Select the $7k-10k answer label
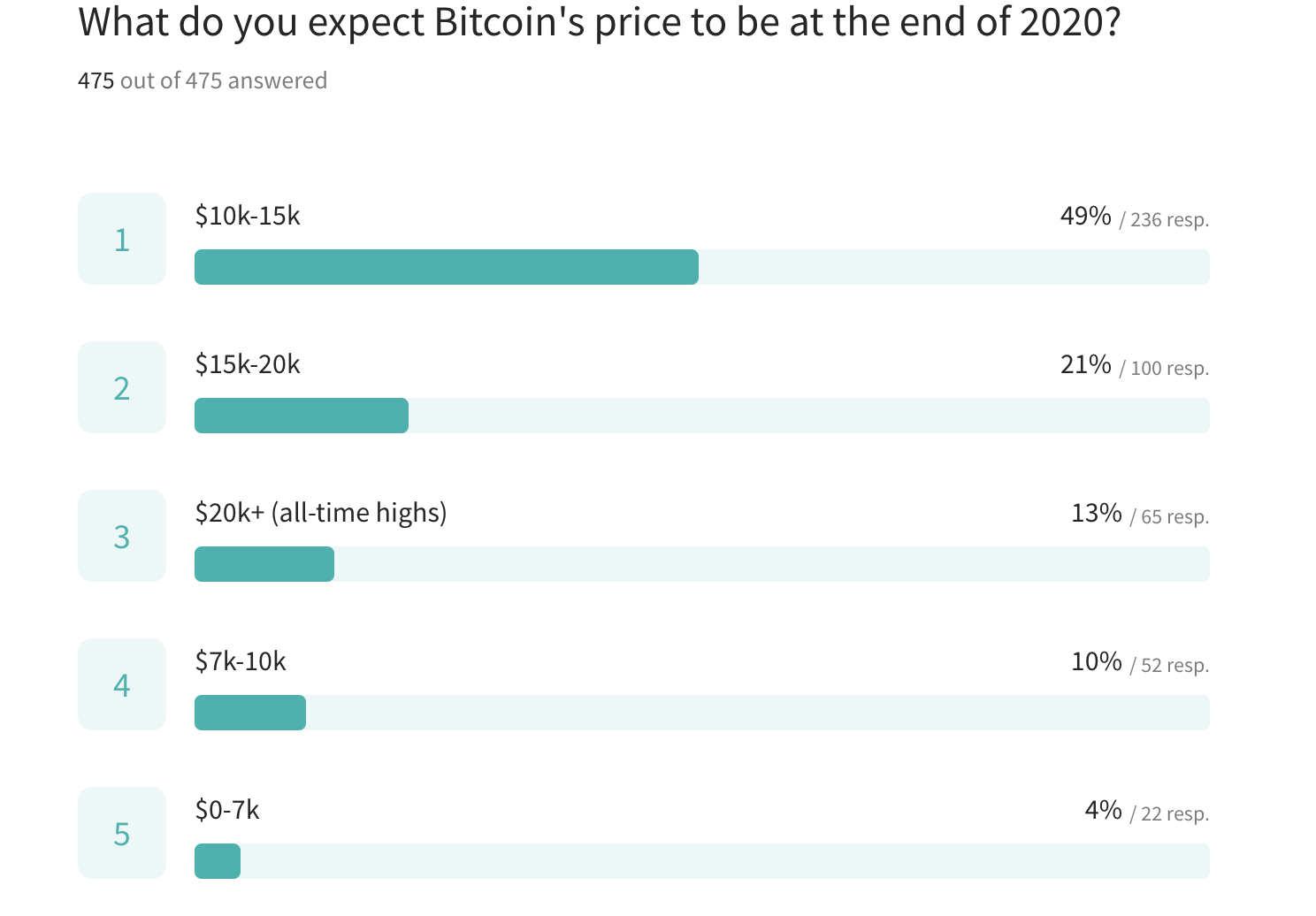The width and height of the screenshot is (1316, 916). [x=241, y=661]
